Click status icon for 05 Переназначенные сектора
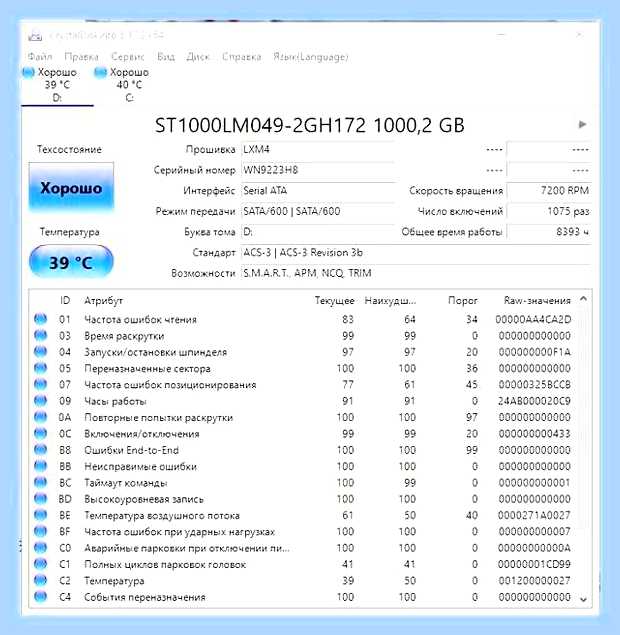The height and width of the screenshot is (635, 620). point(40,368)
